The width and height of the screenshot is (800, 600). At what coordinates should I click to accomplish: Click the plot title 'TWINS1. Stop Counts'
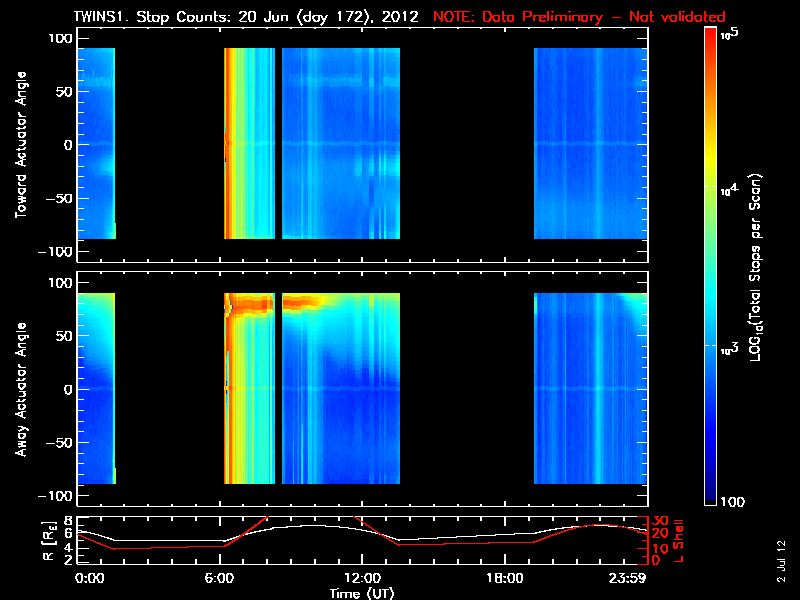click(x=151, y=17)
